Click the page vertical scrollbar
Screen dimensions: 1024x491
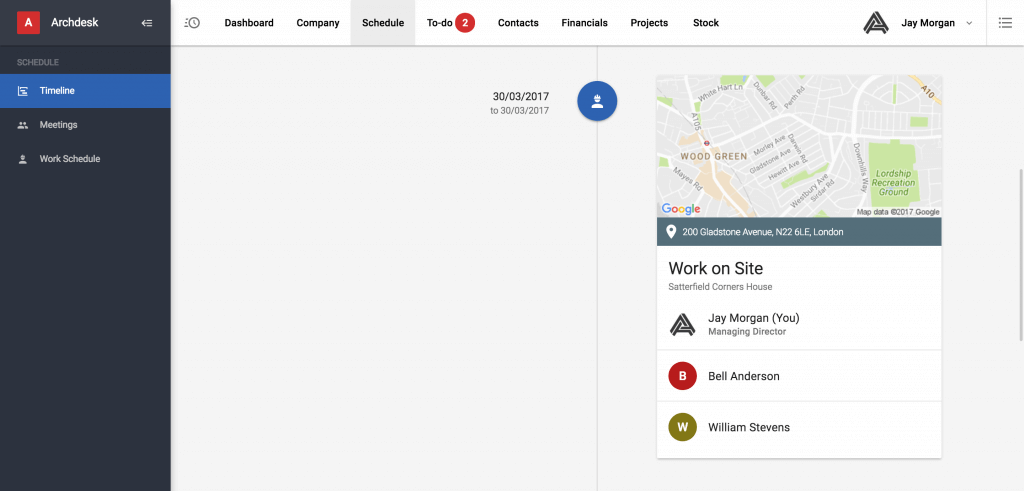pyautogui.click(x=1021, y=255)
